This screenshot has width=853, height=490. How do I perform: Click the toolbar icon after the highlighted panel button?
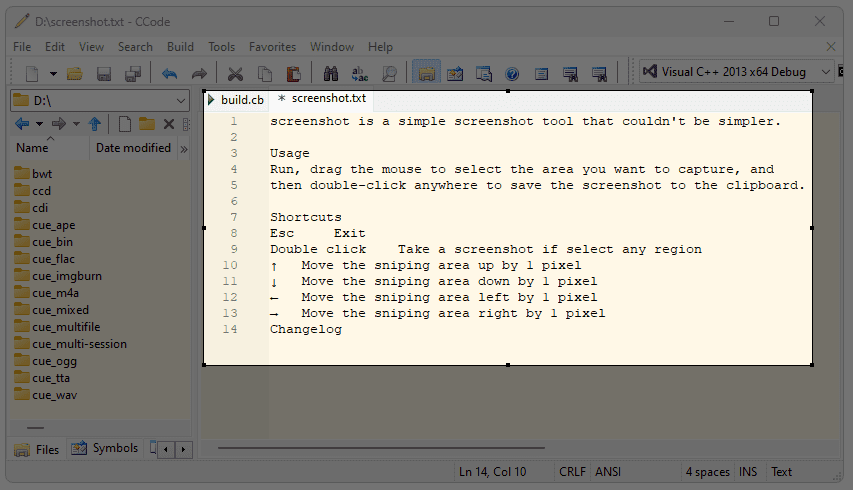(455, 73)
